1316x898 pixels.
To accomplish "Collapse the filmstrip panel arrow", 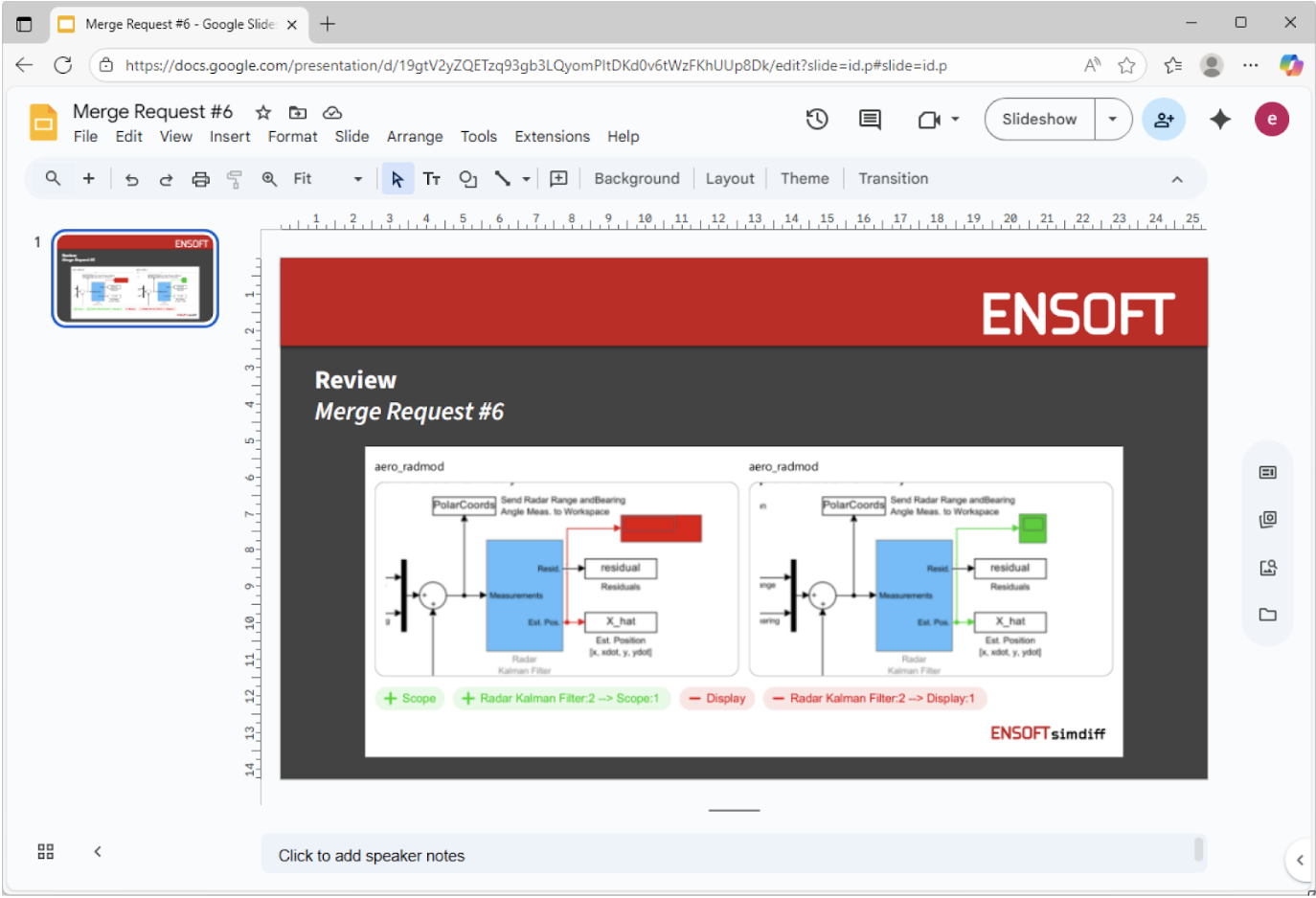I will click(98, 851).
